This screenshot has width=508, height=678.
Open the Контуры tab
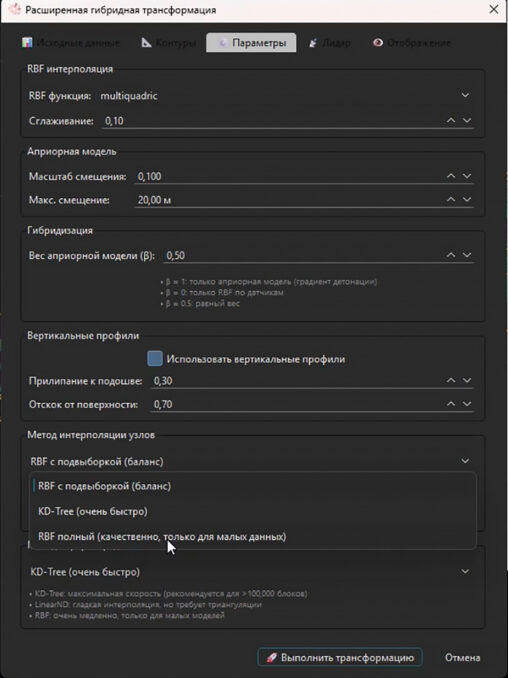(x=169, y=43)
